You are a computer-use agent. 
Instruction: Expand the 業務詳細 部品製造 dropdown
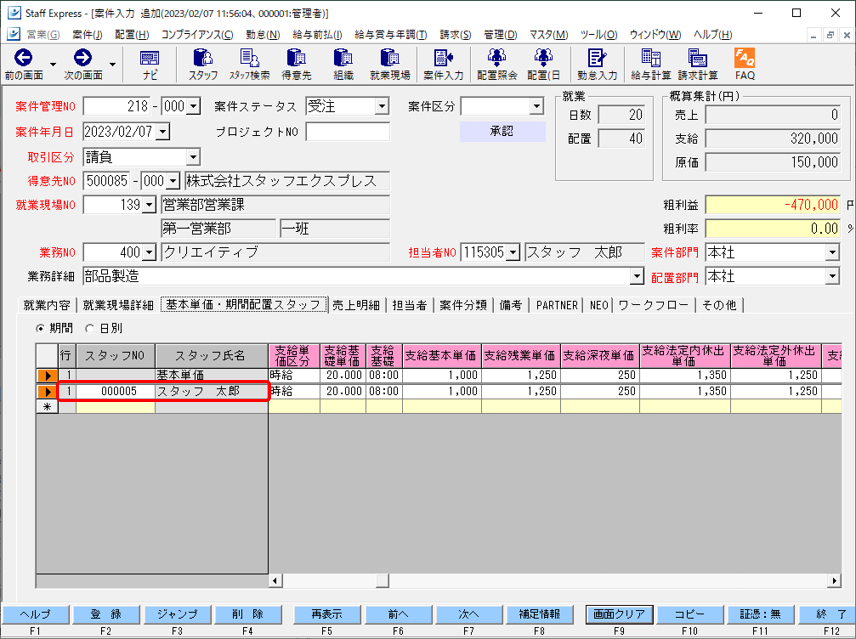tap(637, 277)
